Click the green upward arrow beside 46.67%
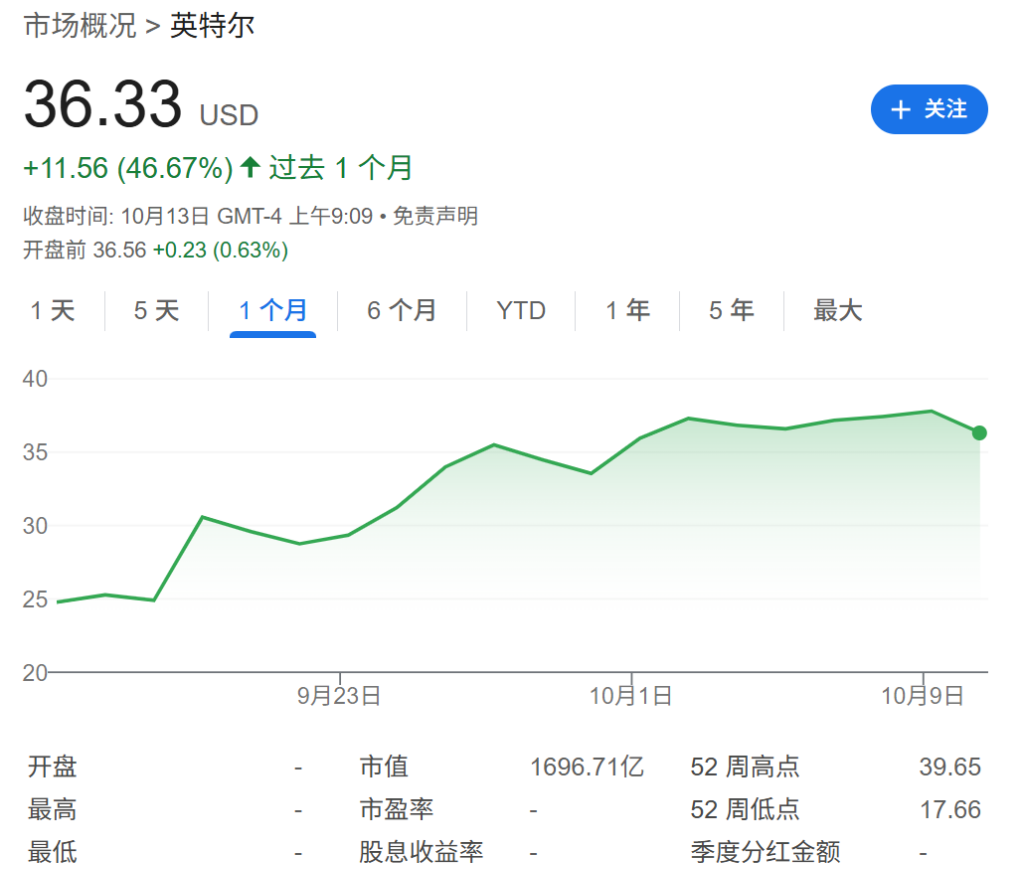 pyautogui.click(x=250, y=167)
